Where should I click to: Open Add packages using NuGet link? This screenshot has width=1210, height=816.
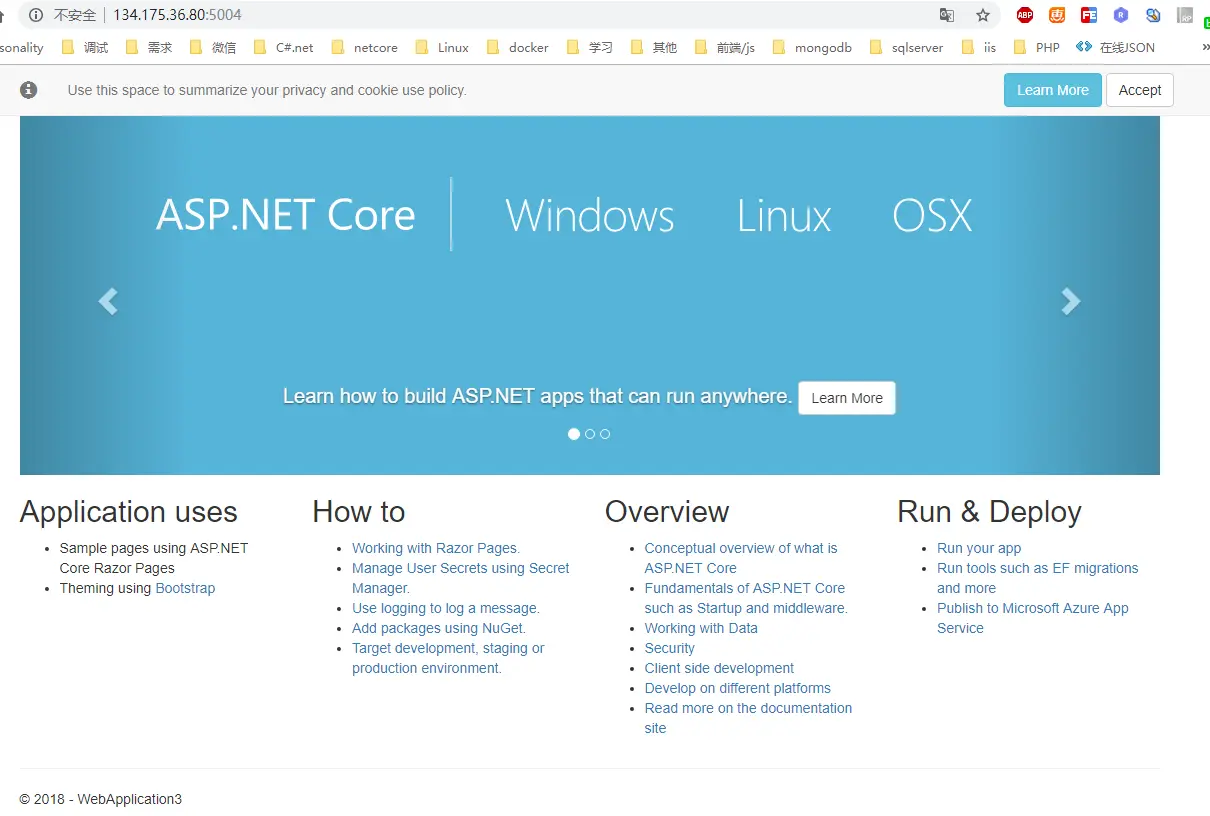[x=439, y=628]
